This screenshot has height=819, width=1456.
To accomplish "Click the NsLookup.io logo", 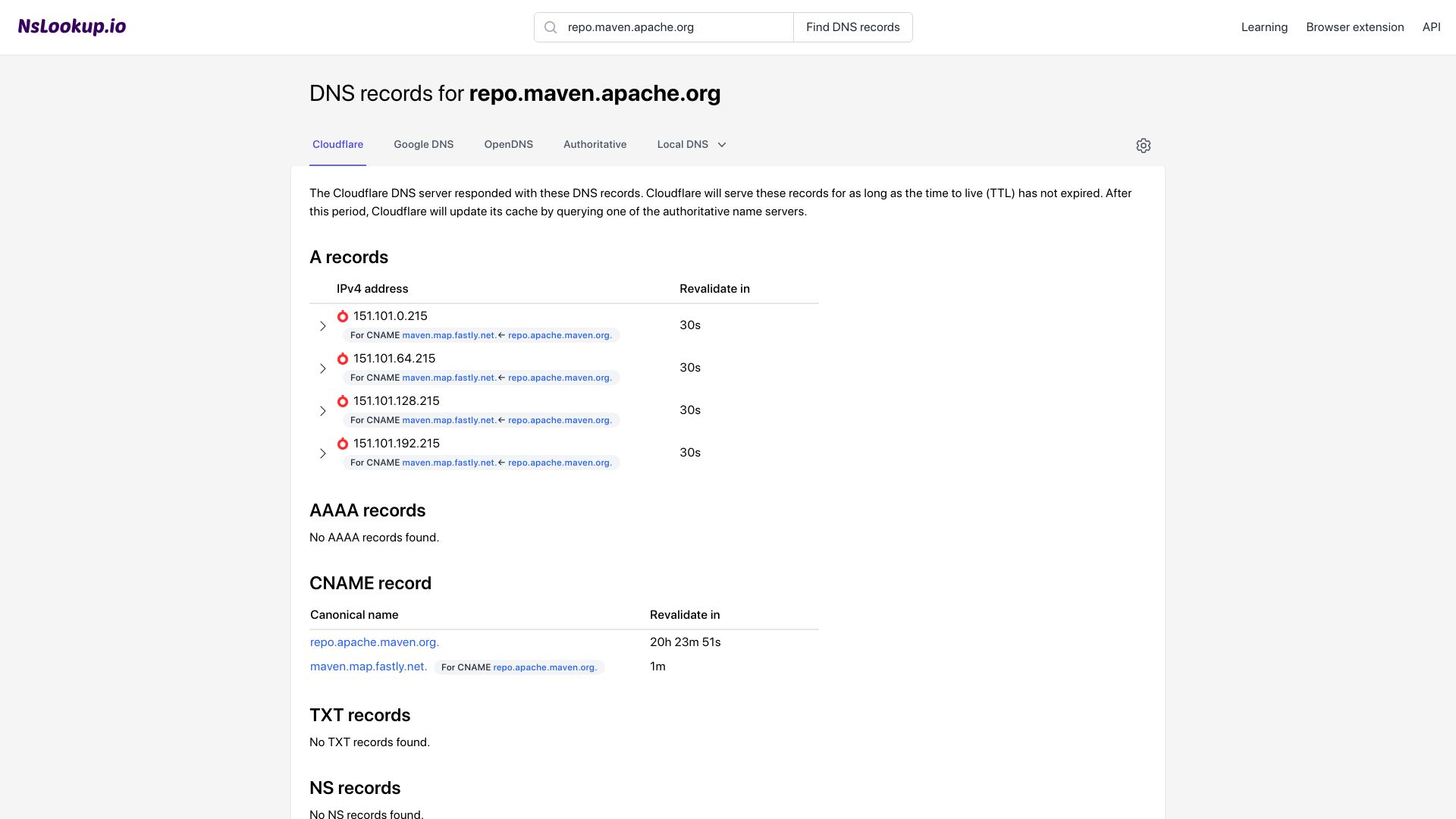I will click(x=72, y=27).
